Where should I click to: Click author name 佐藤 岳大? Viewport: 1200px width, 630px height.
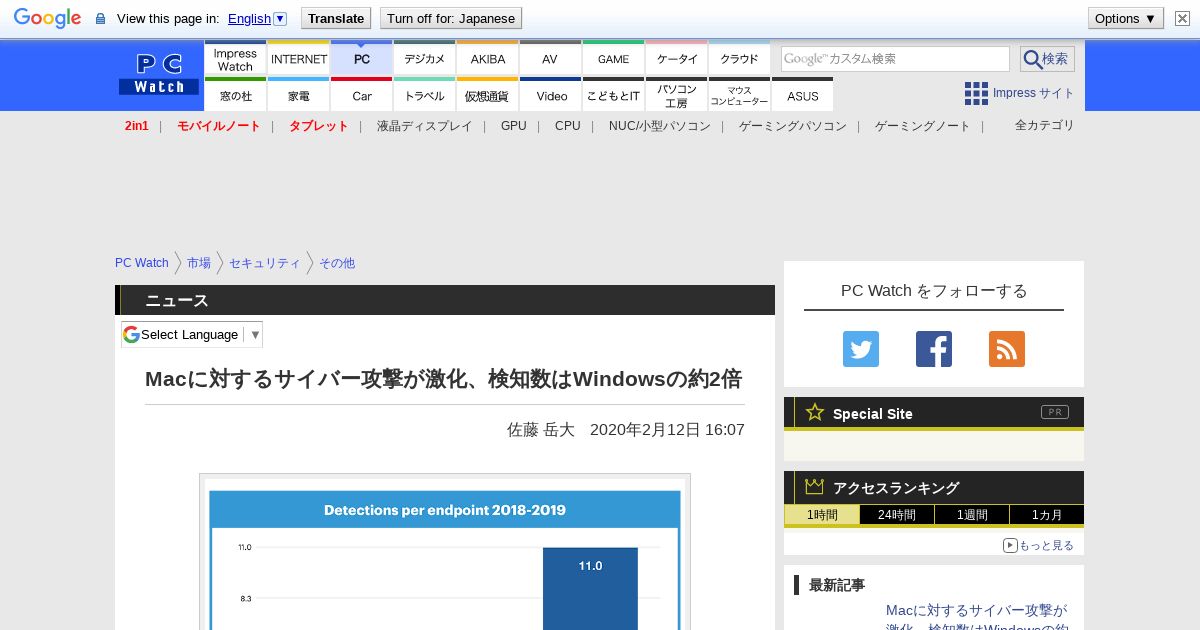541,429
